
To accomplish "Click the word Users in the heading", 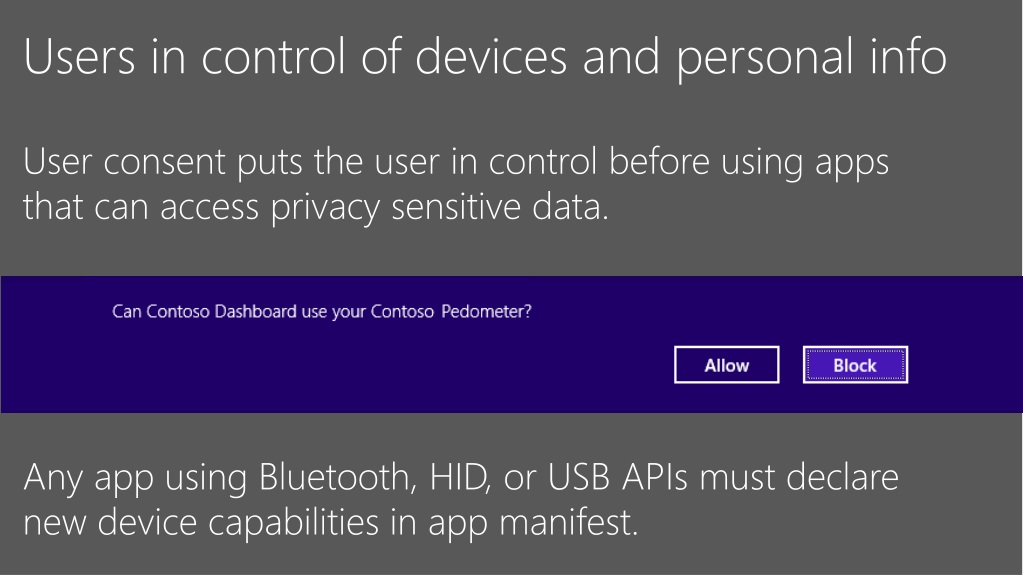I will tap(80, 57).
